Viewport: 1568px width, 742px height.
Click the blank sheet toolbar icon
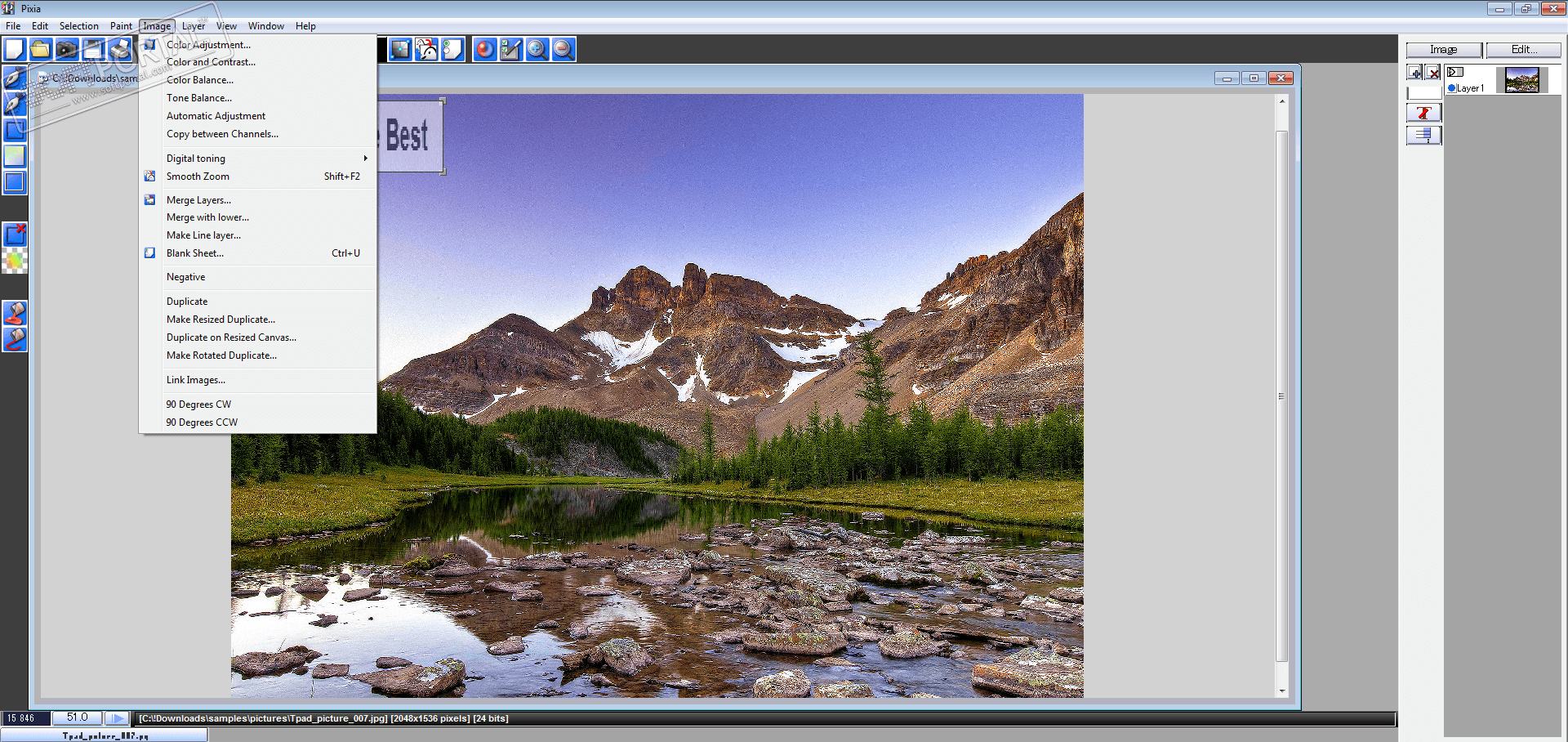click(x=452, y=49)
